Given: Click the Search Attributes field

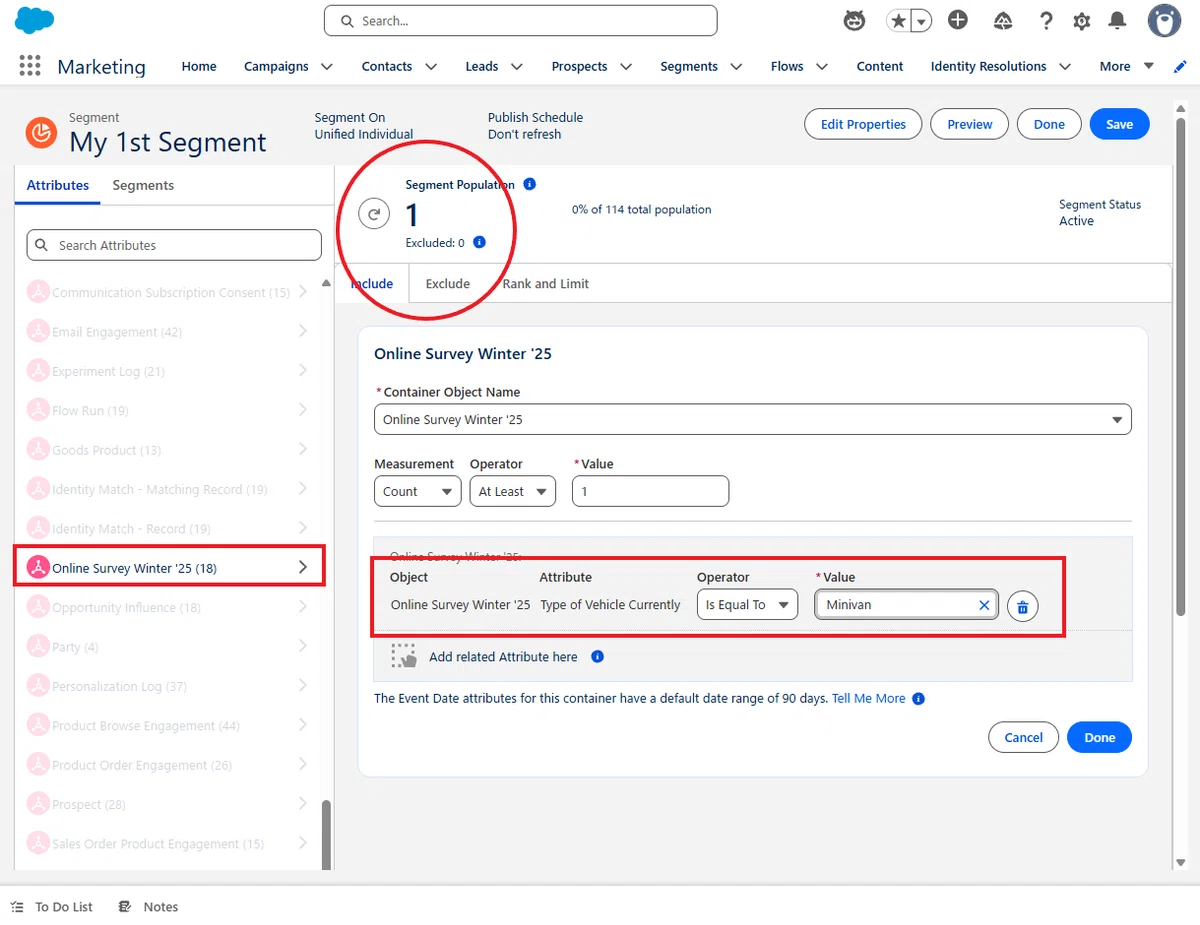Looking at the screenshot, I should coord(174,245).
